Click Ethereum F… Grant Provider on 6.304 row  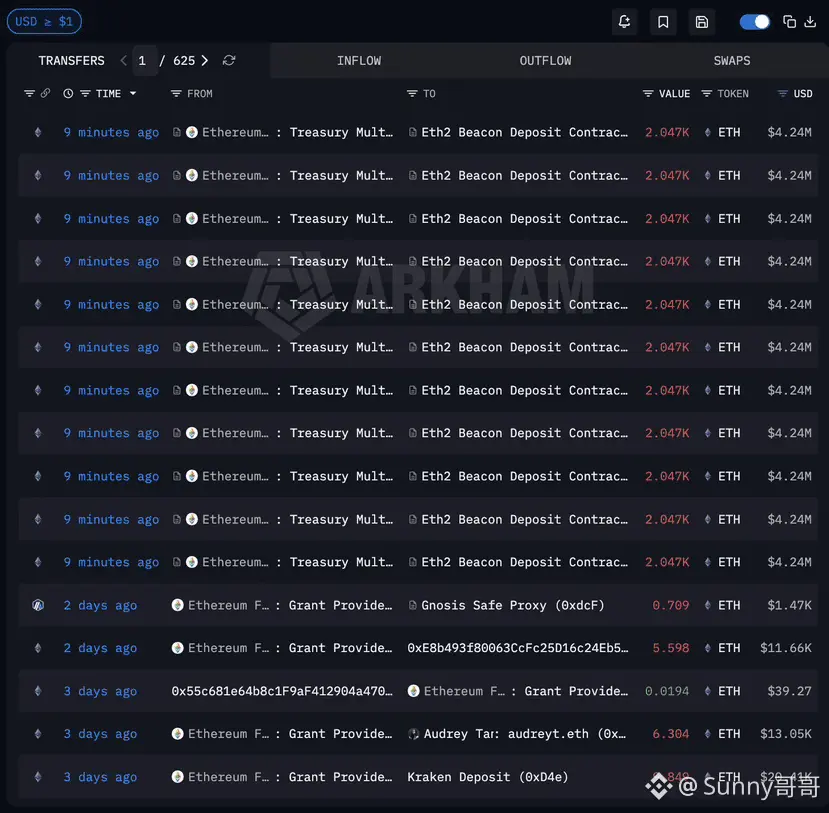click(x=289, y=734)
